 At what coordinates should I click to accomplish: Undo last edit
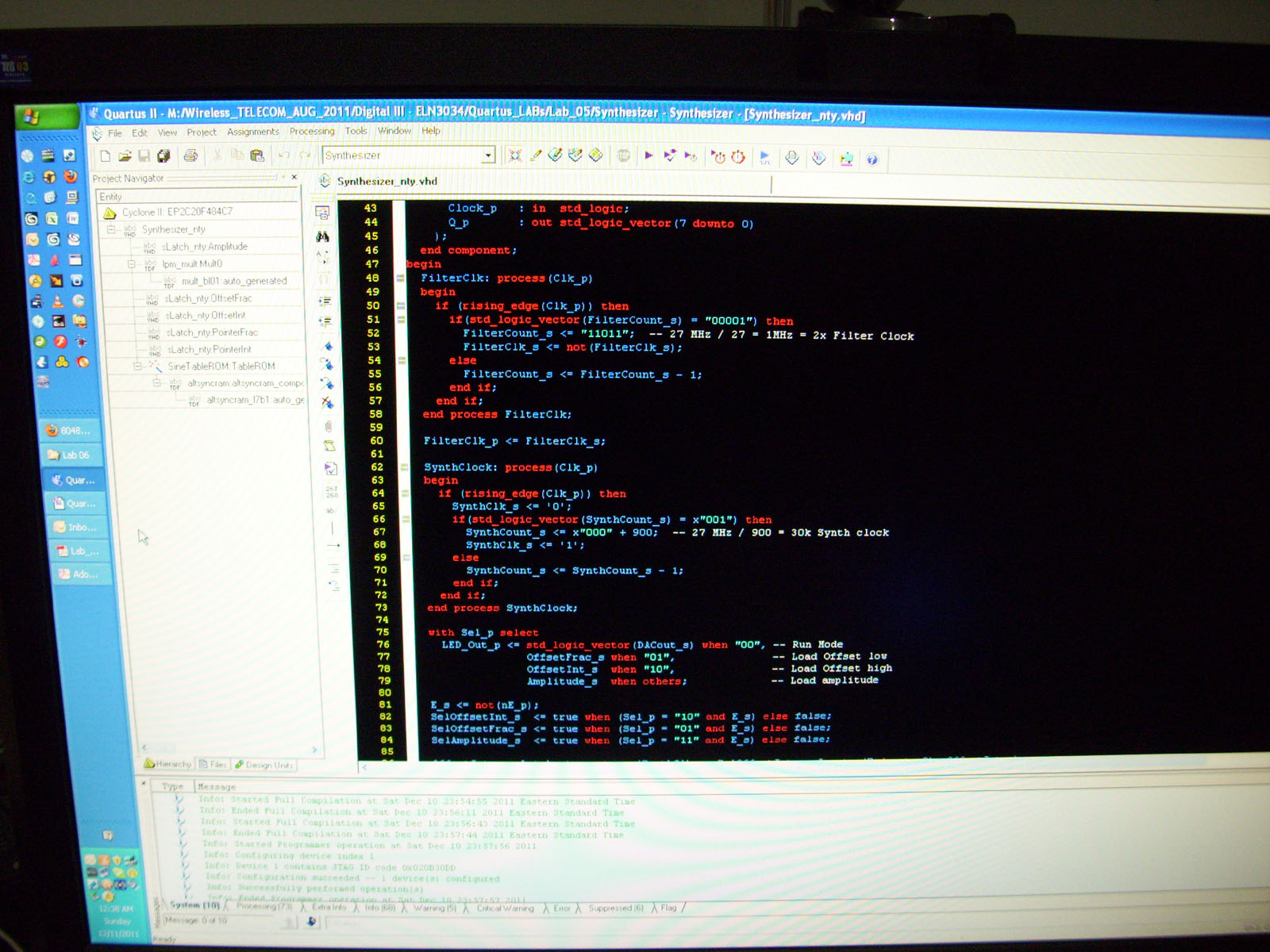(283, 155)
